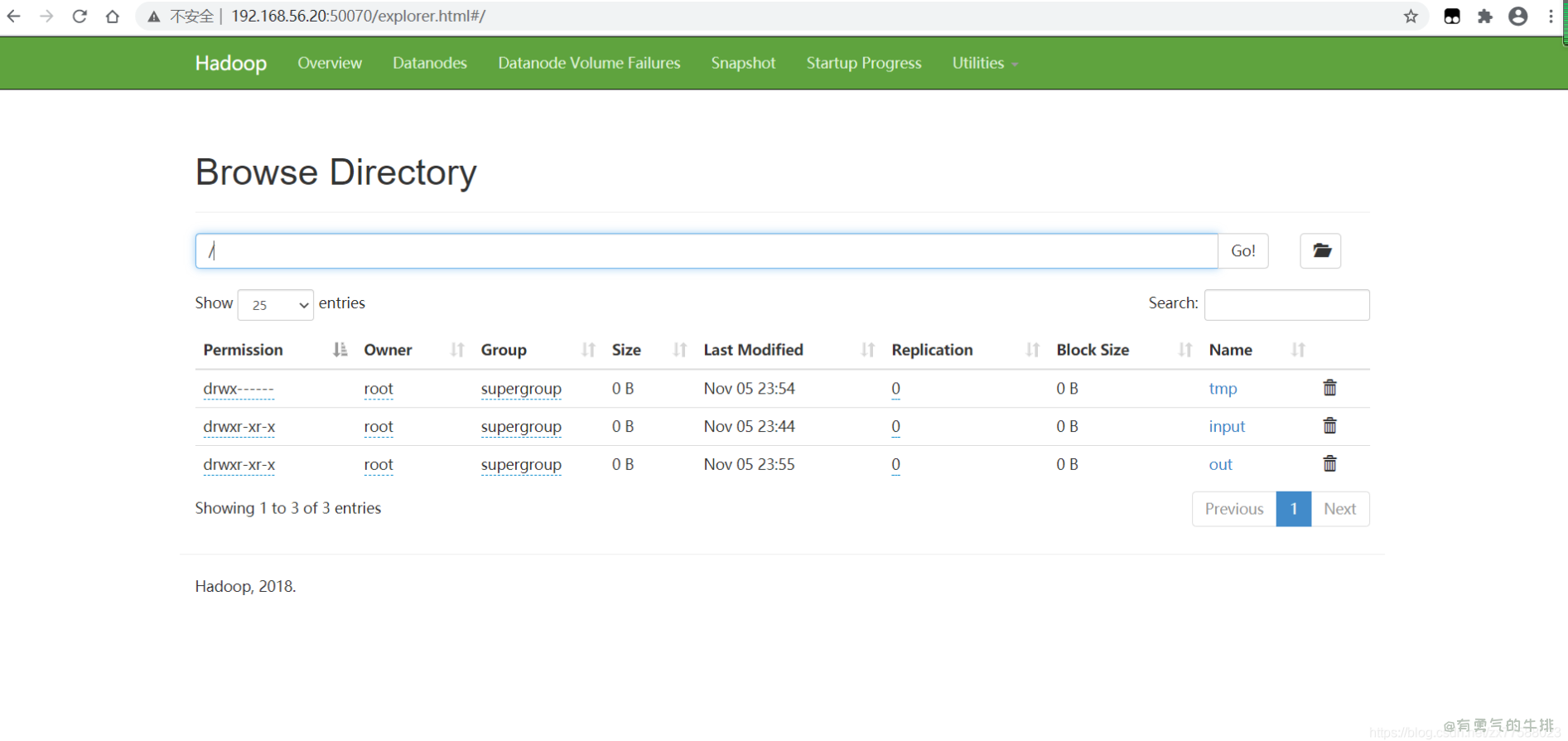Click owner root in the out row

(x=379, y=465)
